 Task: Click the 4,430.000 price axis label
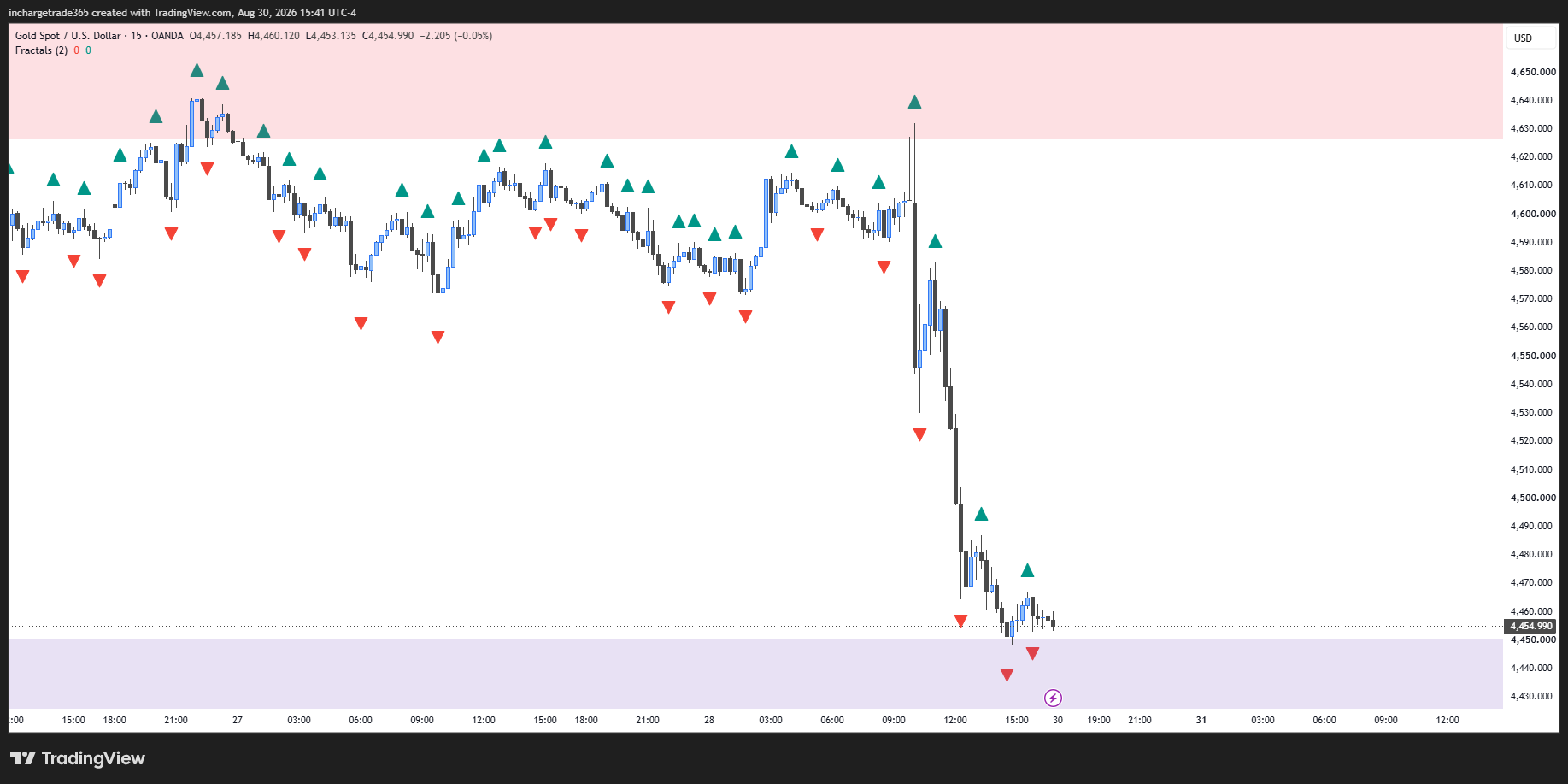1532,696
